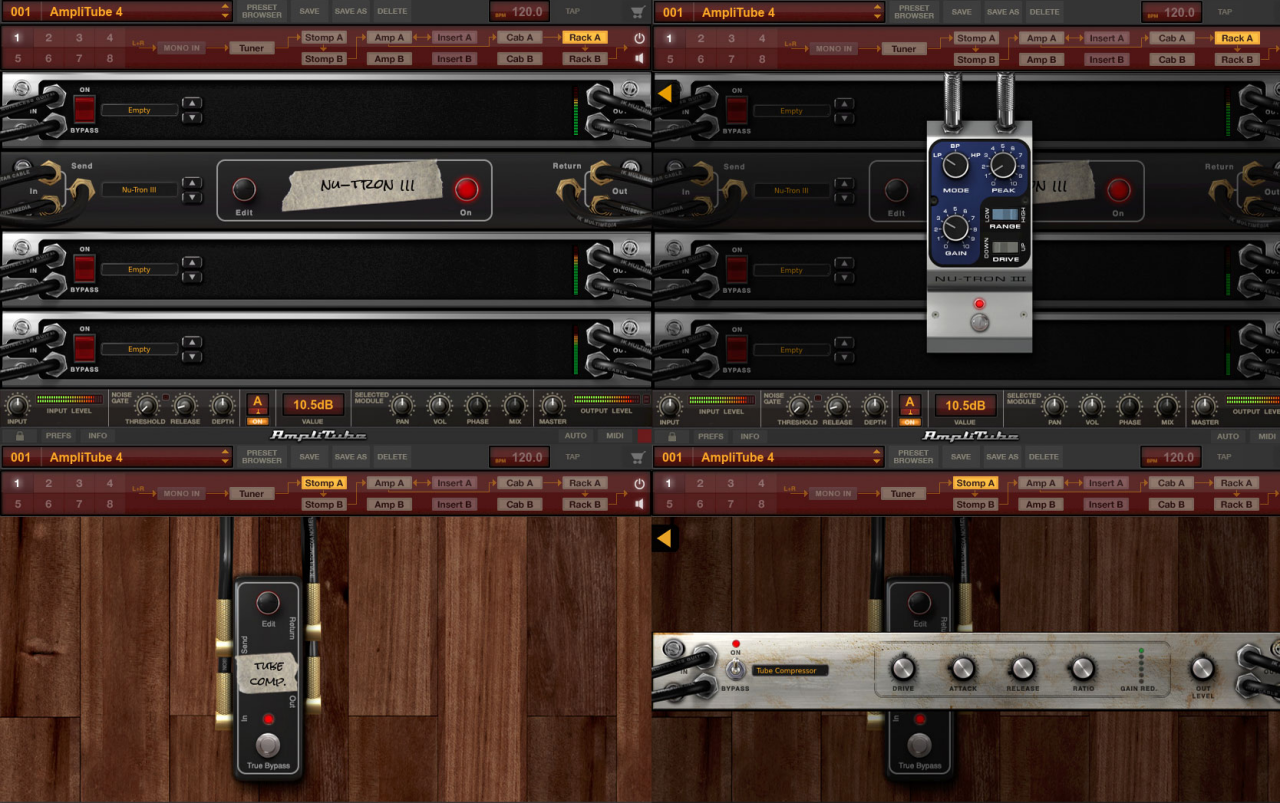Select the Rack A tab in the Tube Compressor rack window
1280x803 pixels.
pos(1236,483)
